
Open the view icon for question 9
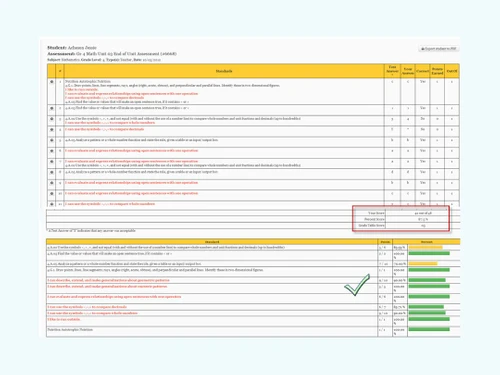[x=52, y=183]
